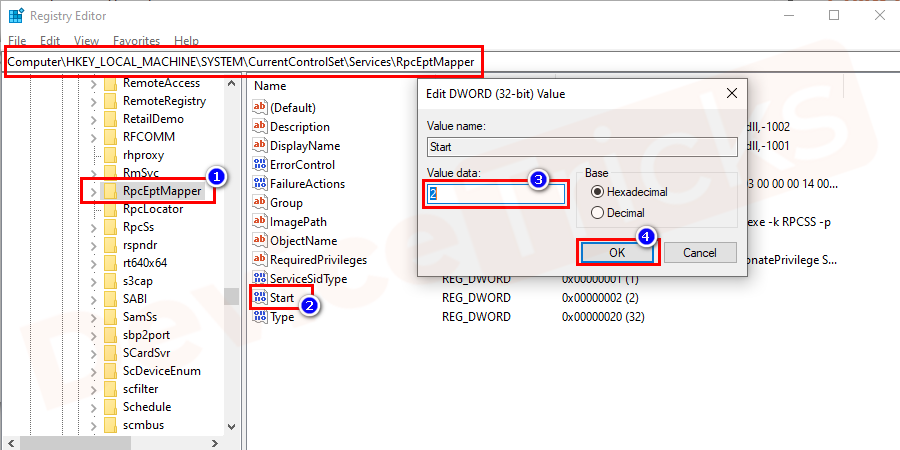900x450 pixels.
Task: Click the tree pane scroll-up arrow
Action: (x=231, y=83)
